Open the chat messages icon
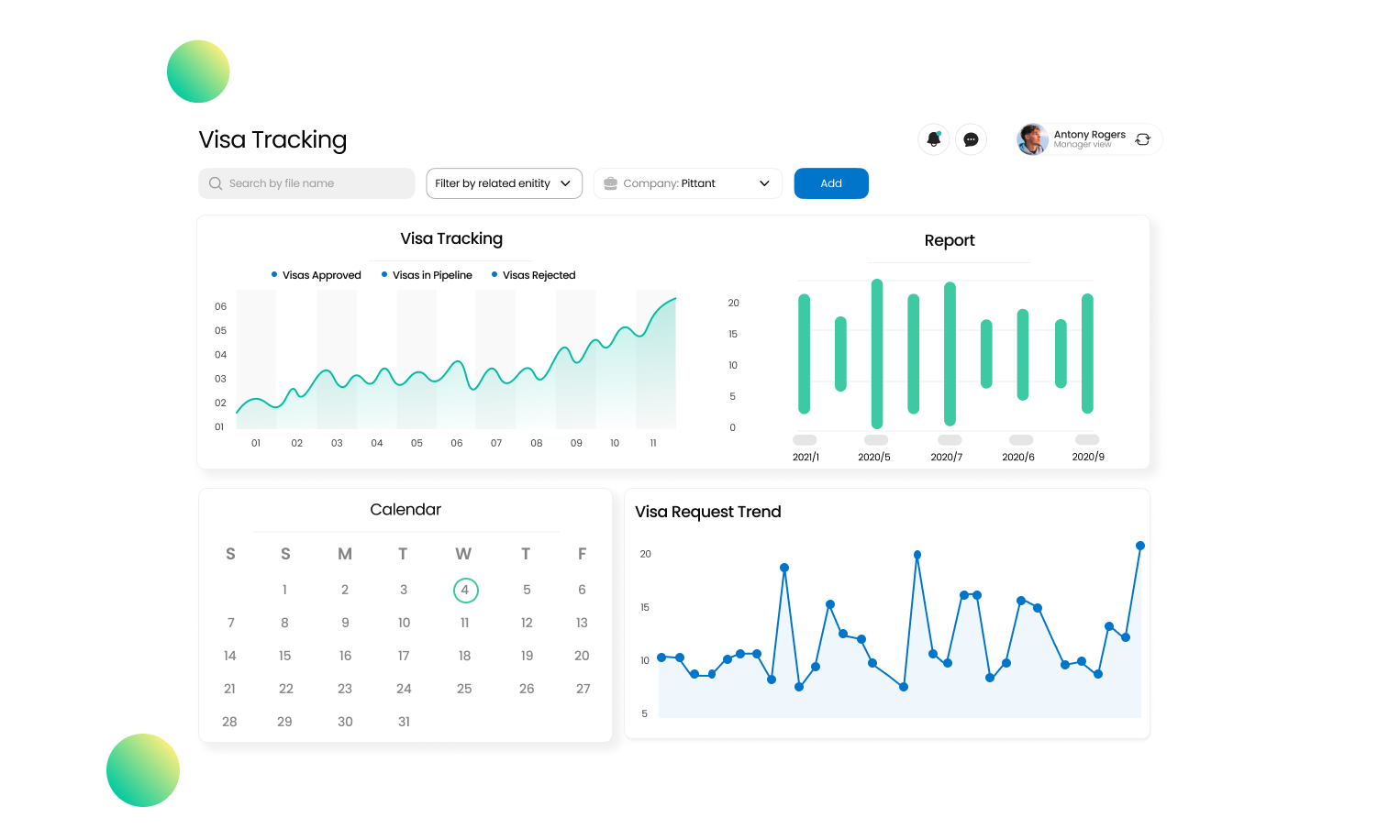 click(971, 139)
